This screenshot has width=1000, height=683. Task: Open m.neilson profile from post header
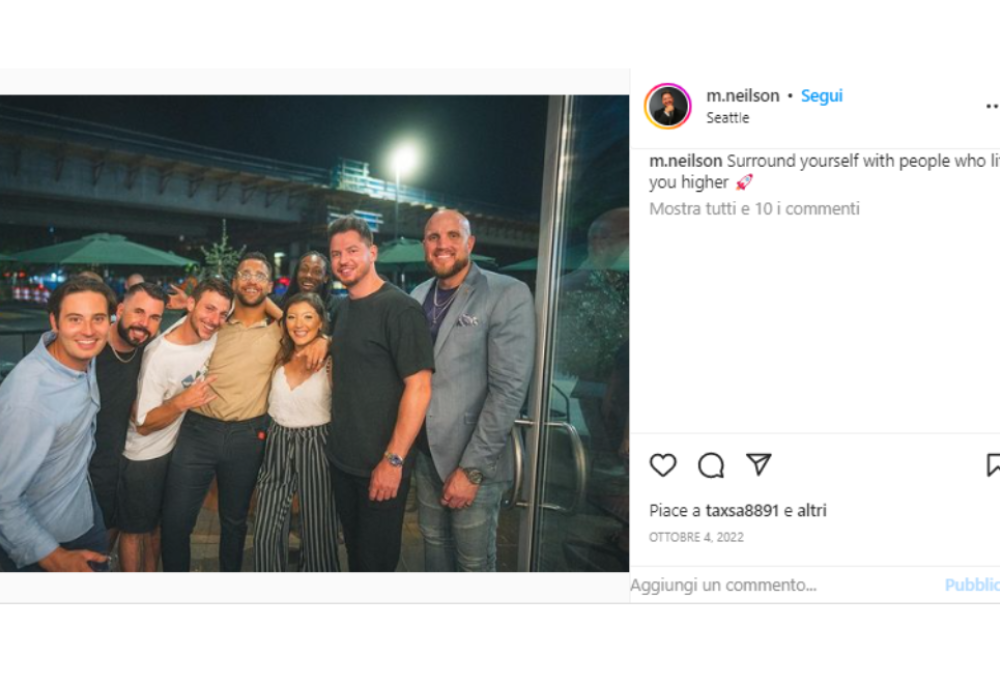tap(742, 96)
